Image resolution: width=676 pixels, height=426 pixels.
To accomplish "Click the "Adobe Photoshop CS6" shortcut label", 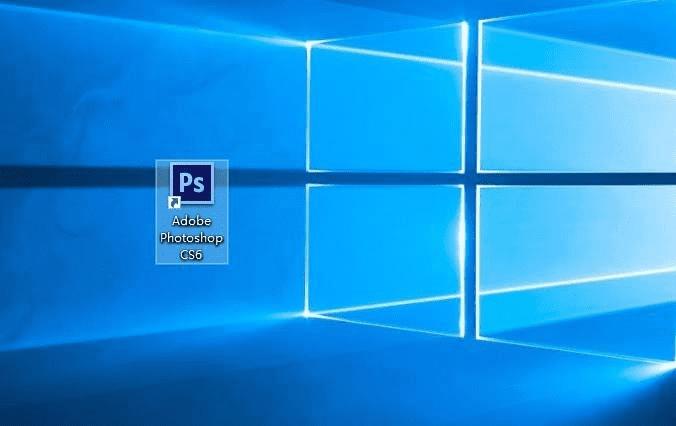I will [192, 238].
